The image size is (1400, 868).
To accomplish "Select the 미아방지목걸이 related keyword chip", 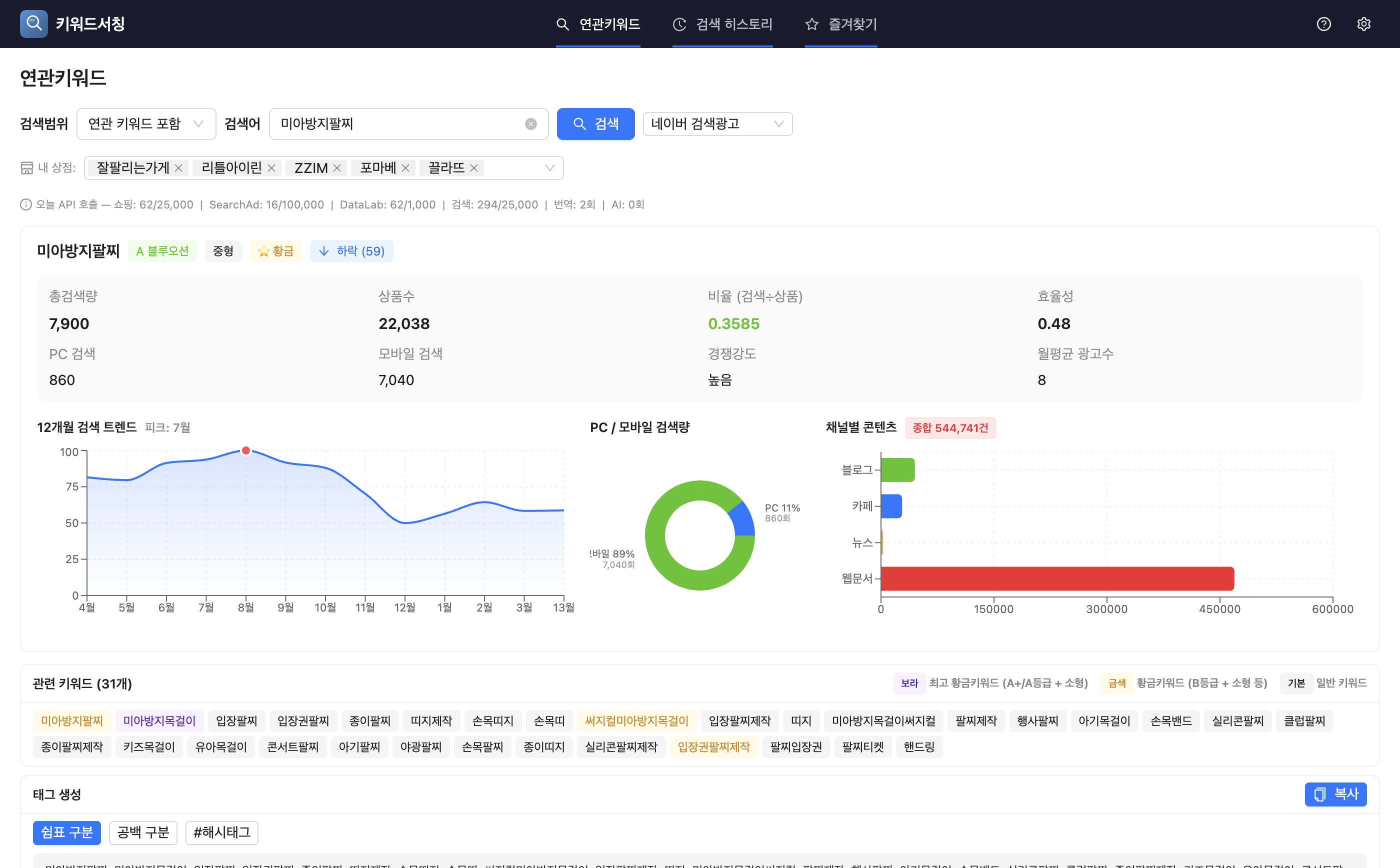I will pyautogui.click(x=159, y=720).
